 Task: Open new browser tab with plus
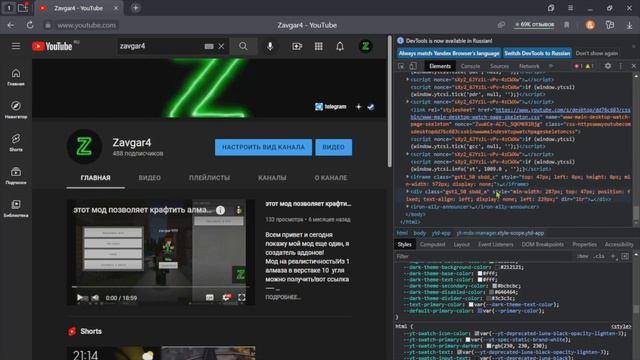point(136,8)
